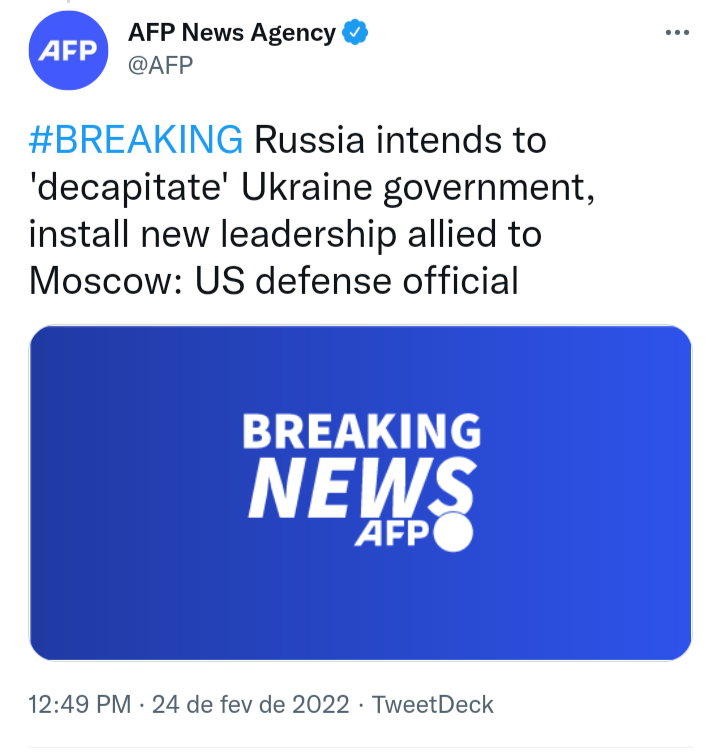
Task: Click the white circle in the image
Action: [453, 532]
